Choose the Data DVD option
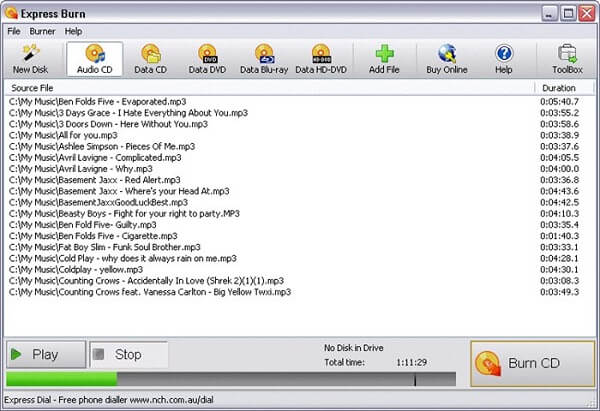 pos(208,60)
